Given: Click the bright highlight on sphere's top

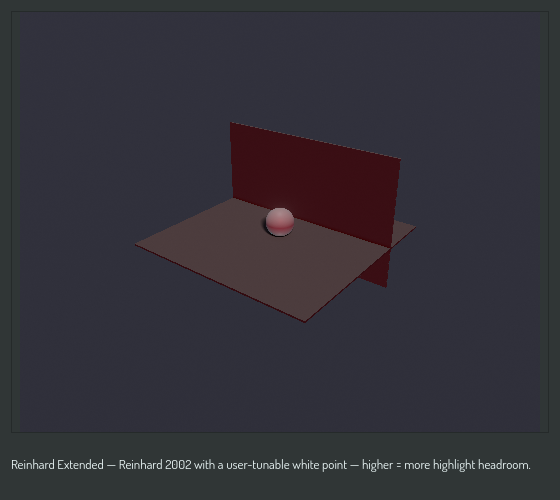Looking at the screenshot, I should [280, 214].
